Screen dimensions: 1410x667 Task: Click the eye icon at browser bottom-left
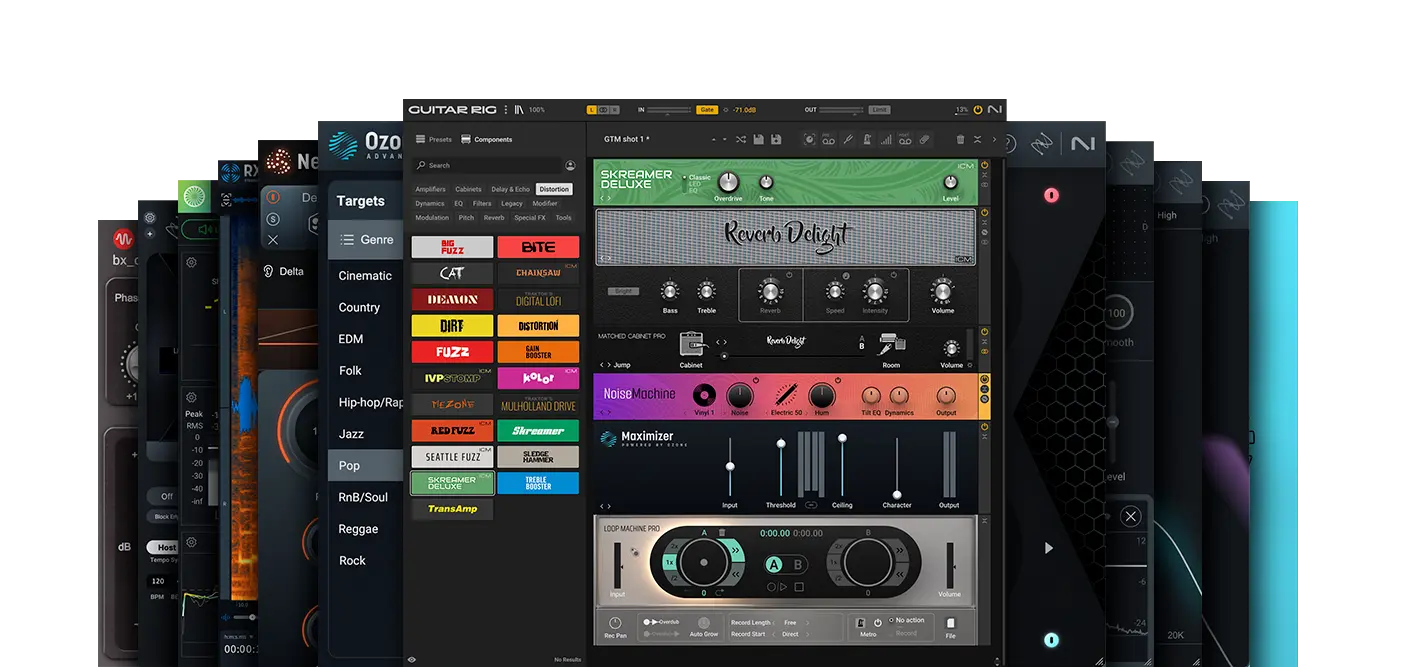[412, 660]
